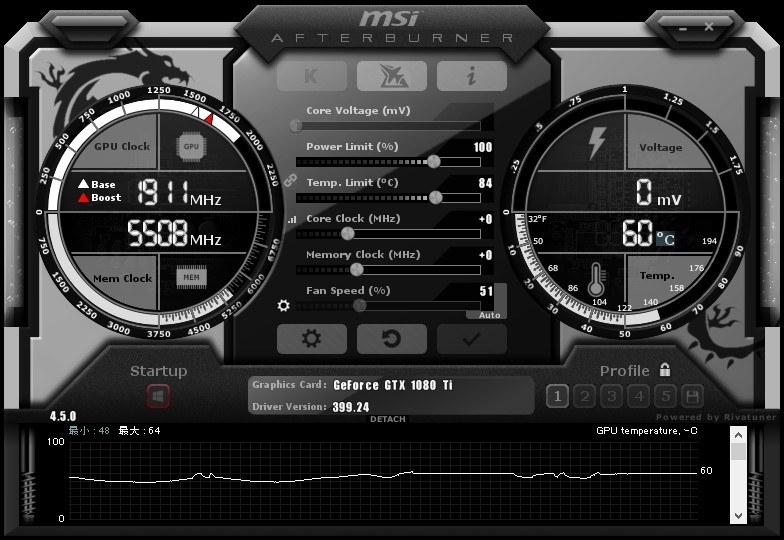Click the lightning bolt voltage icon
The height and width of the screenshot is (540, 784).
[x=597, y=143]
